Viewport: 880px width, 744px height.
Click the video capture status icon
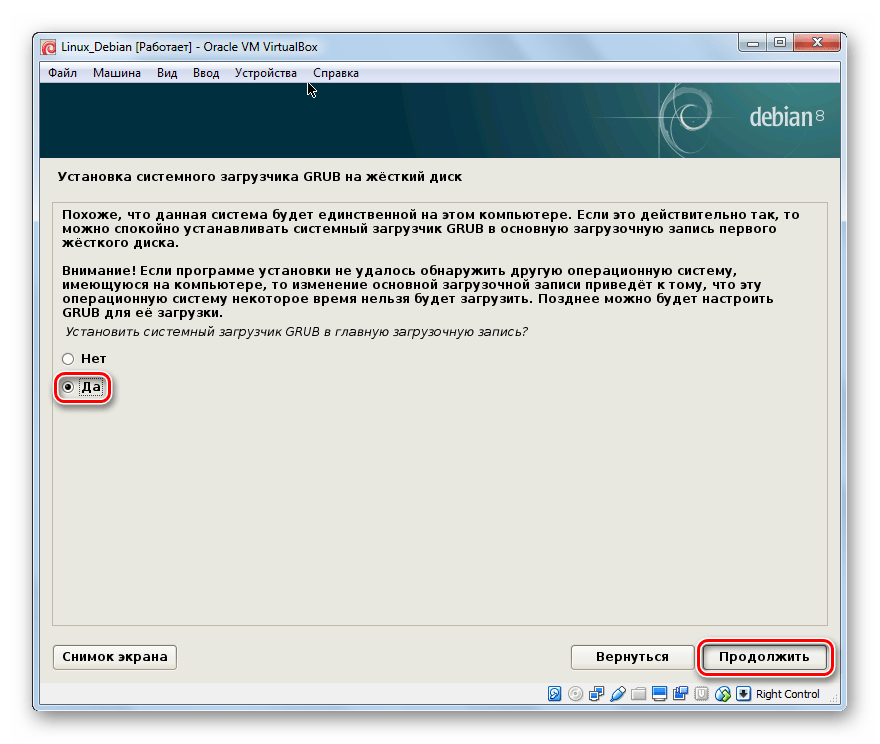681,694
